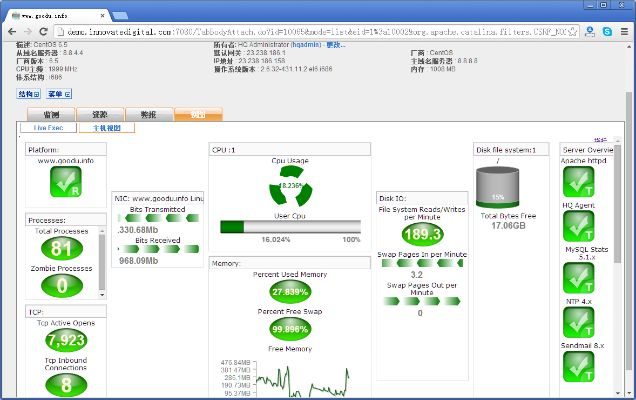Viewport: 636px width, 400px height.
Task: Click the Bits Transmitted arrows indicator
Action: click(x=158, y=218)
